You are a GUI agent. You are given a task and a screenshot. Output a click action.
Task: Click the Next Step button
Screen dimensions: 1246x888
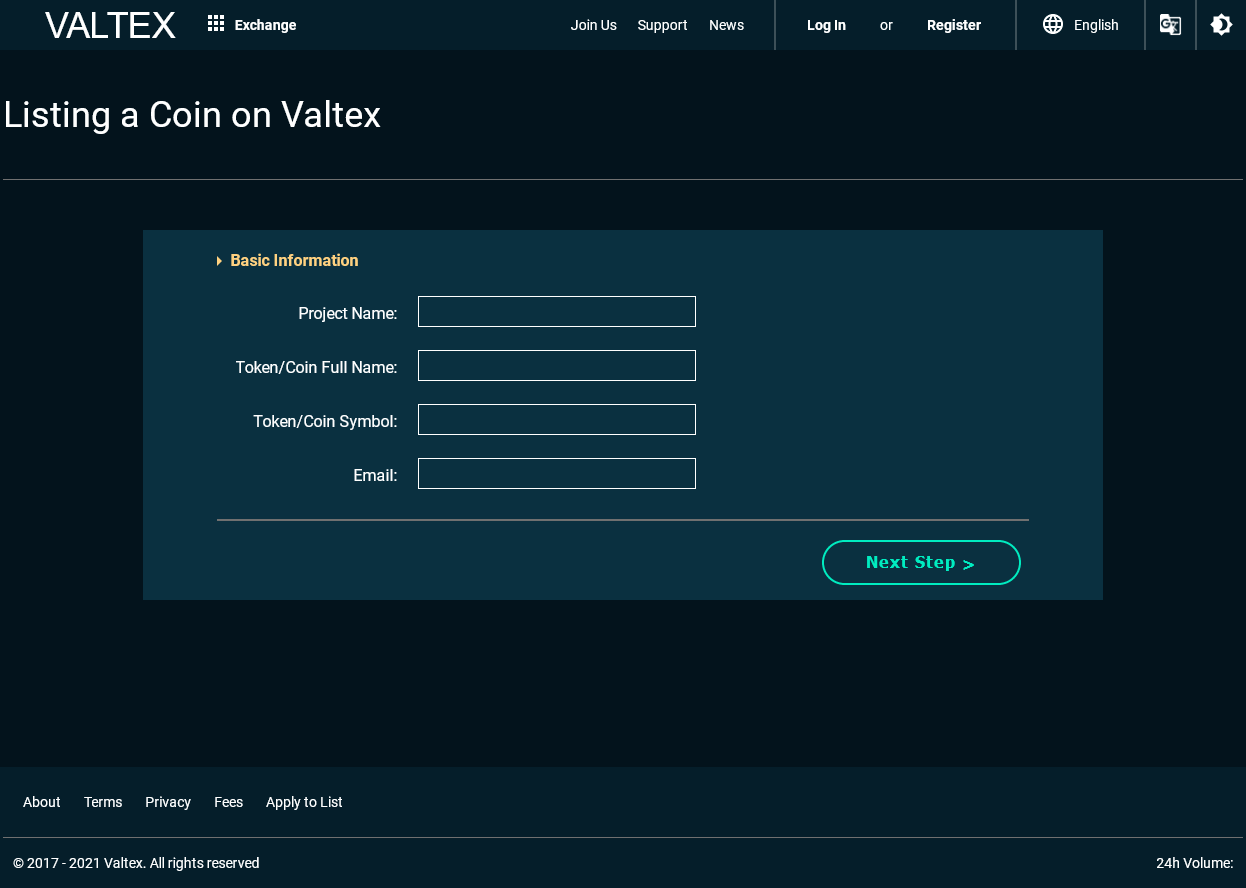click(x=921, y=562)
